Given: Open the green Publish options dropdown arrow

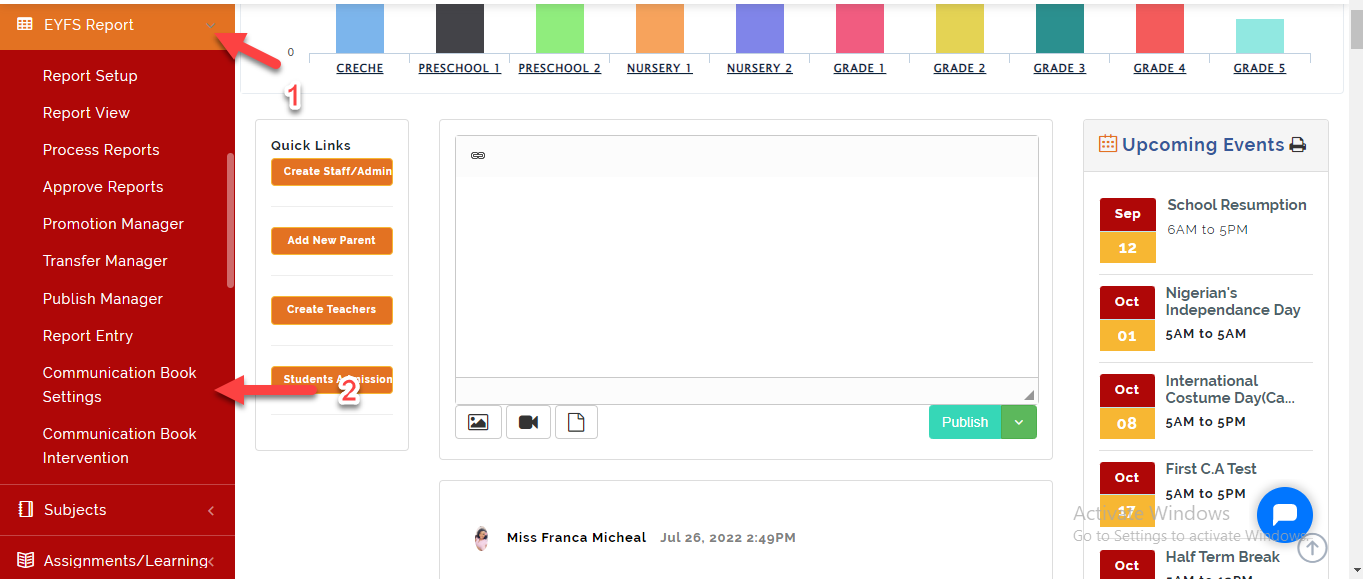Looking at the screenshot, I should 1019,422.
